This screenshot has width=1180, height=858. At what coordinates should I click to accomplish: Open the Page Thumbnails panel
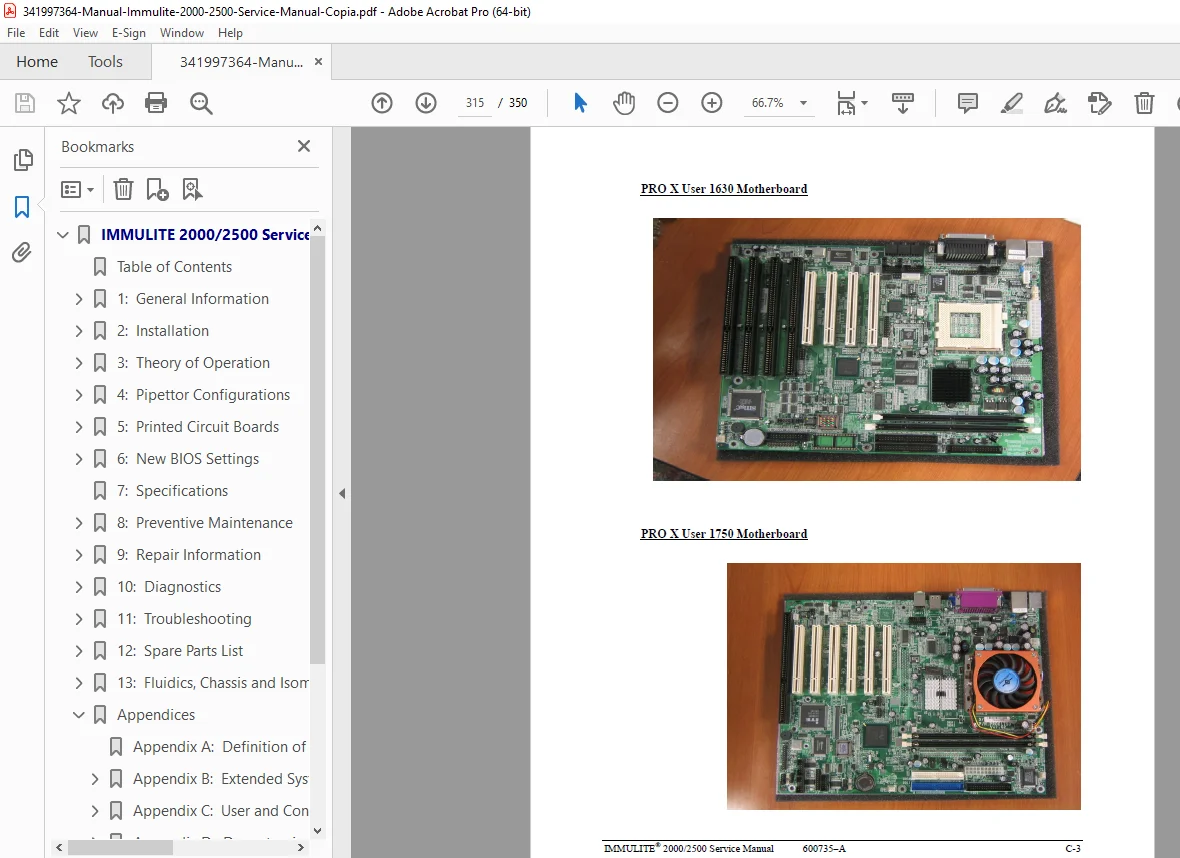click(23, 160)
